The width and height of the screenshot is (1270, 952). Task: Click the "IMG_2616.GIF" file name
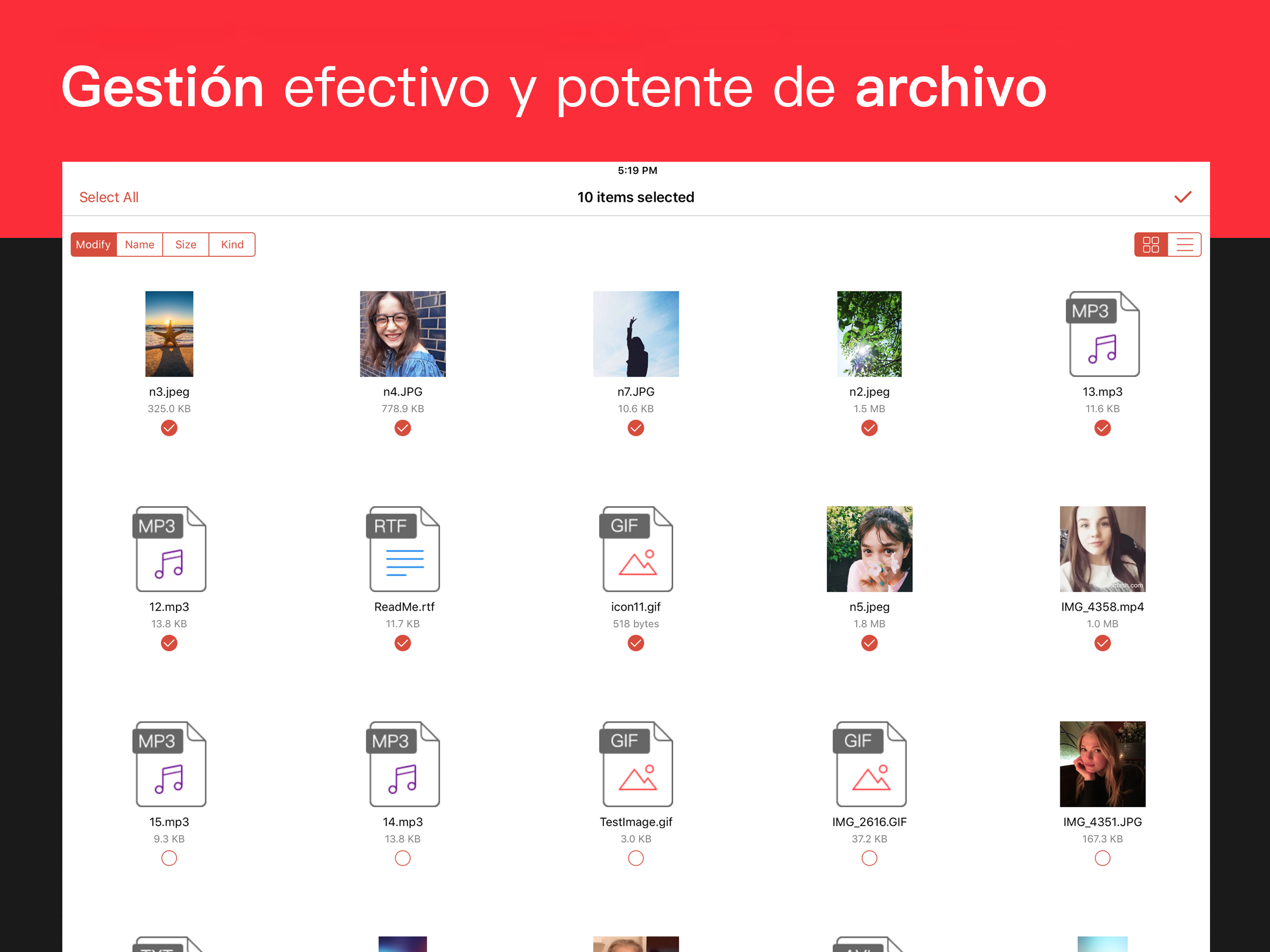[x=870, y=822]
